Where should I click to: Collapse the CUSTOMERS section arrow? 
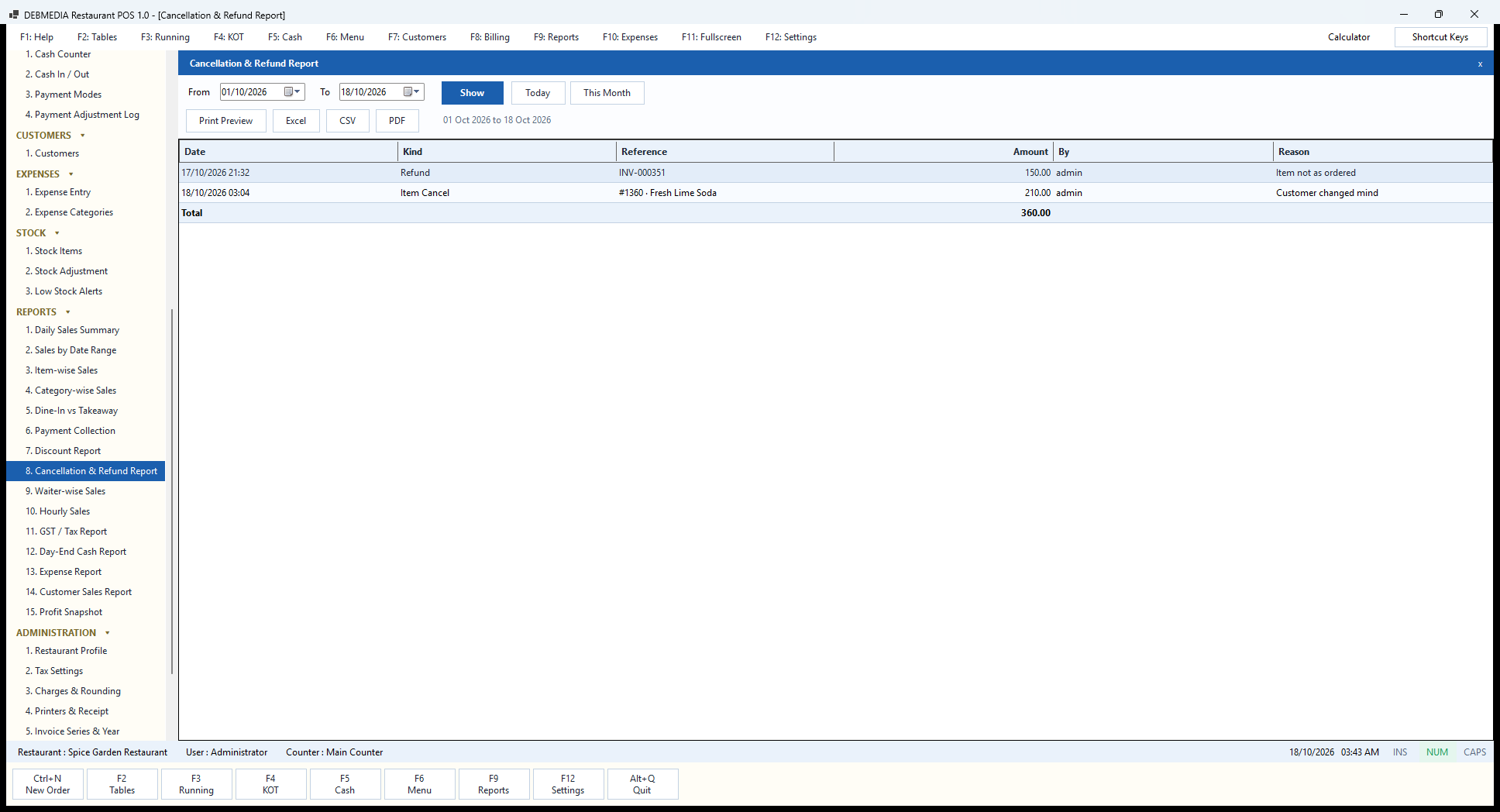click(83, 136)
